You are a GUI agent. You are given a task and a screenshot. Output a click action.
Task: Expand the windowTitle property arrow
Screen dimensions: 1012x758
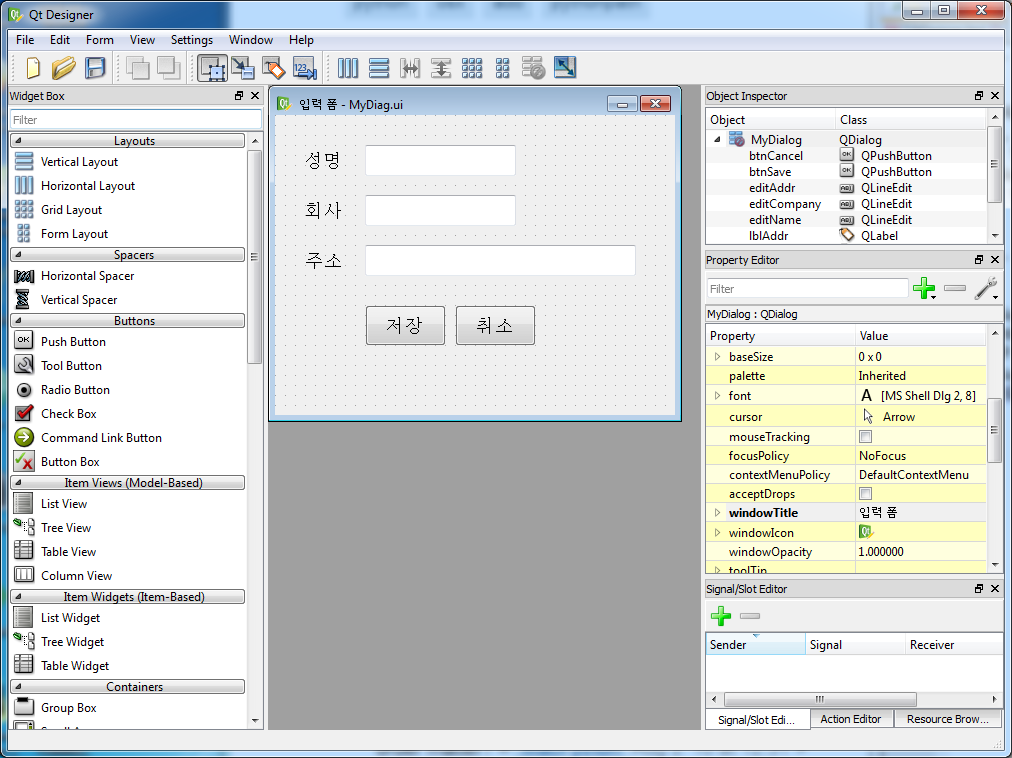[x=717, y=513]
